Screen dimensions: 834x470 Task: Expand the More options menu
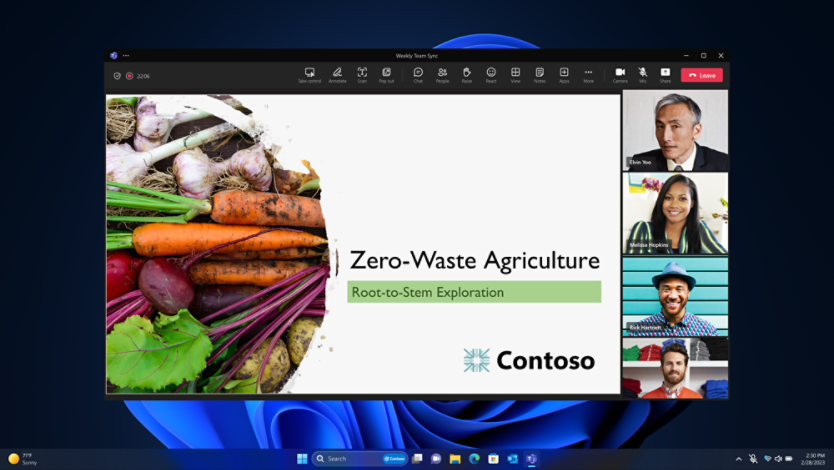coord(588,73)
